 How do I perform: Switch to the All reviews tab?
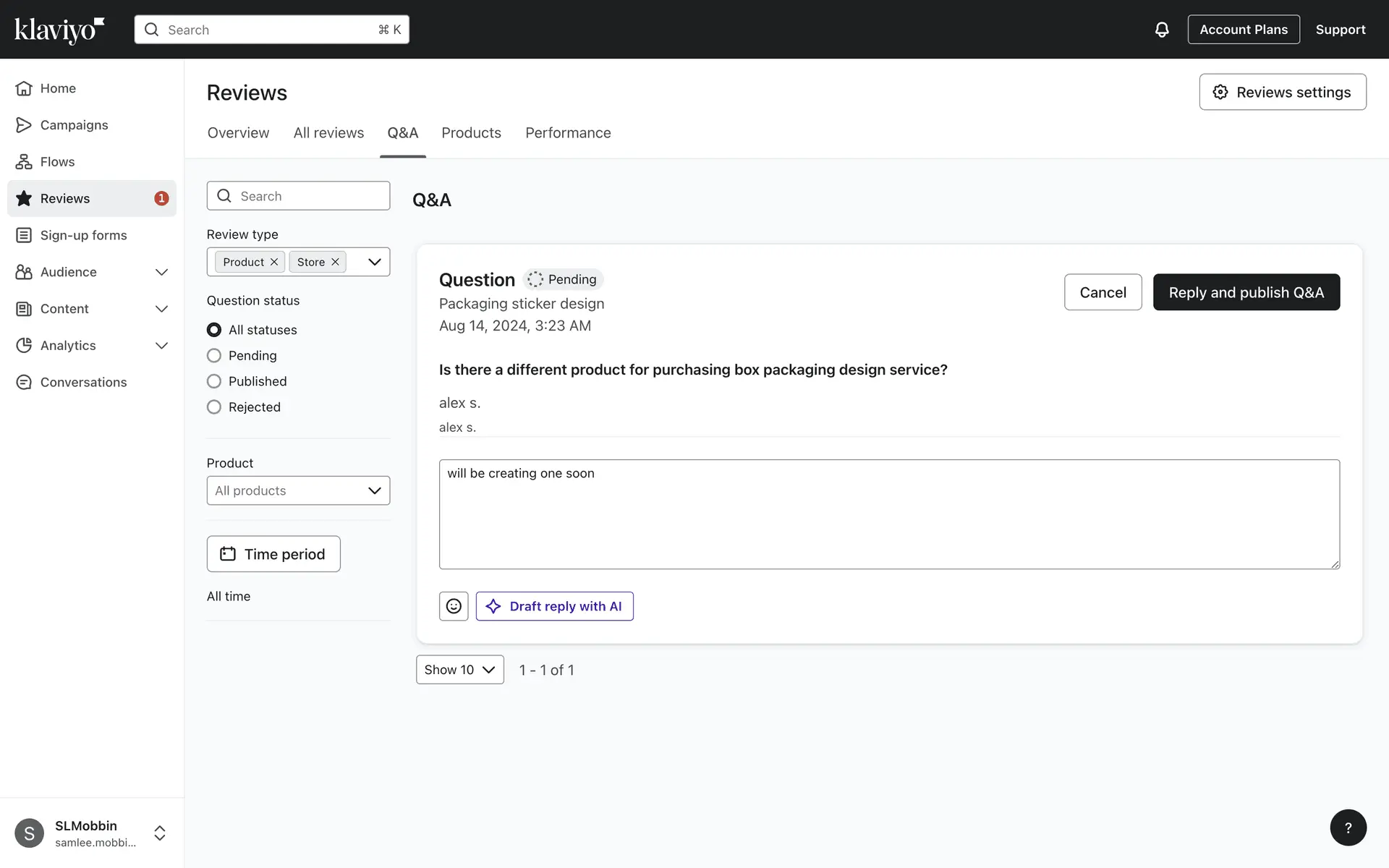(x=328, y=133)
